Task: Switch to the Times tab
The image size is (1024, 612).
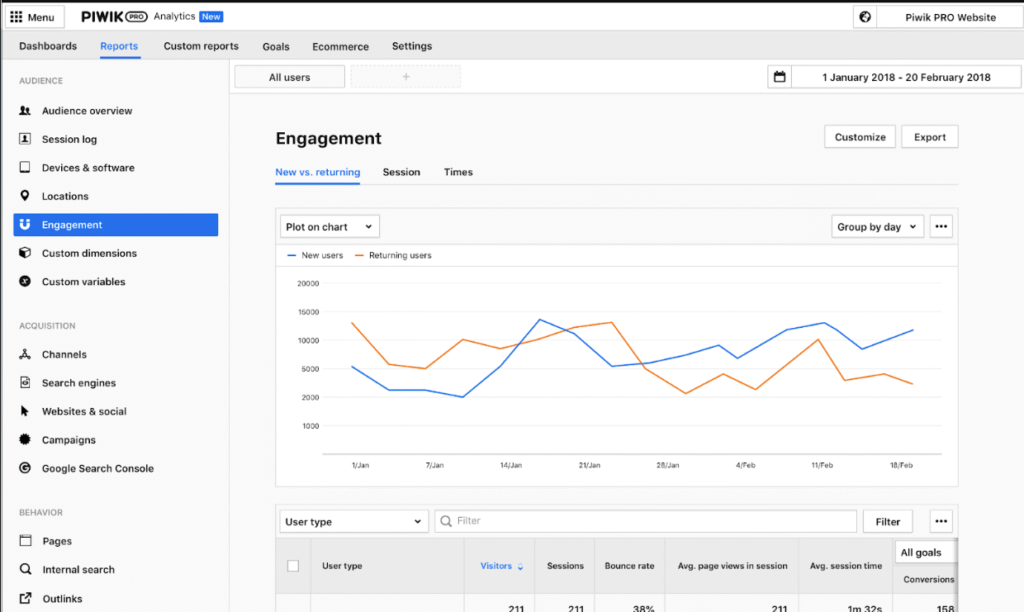Action: [x=458, y=172]
